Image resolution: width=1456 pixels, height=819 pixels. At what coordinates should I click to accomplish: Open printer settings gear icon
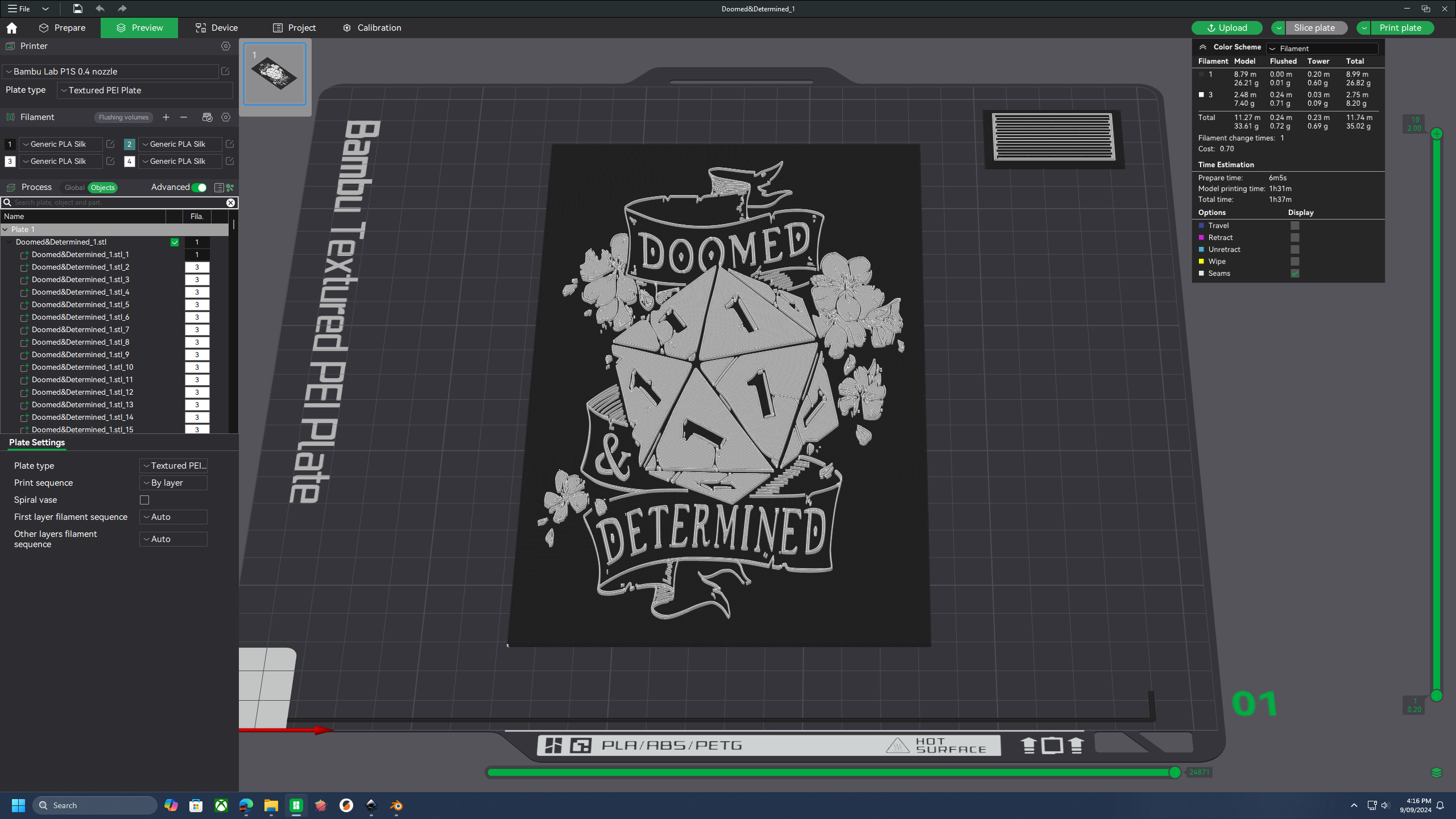click(x=226, y=46)
